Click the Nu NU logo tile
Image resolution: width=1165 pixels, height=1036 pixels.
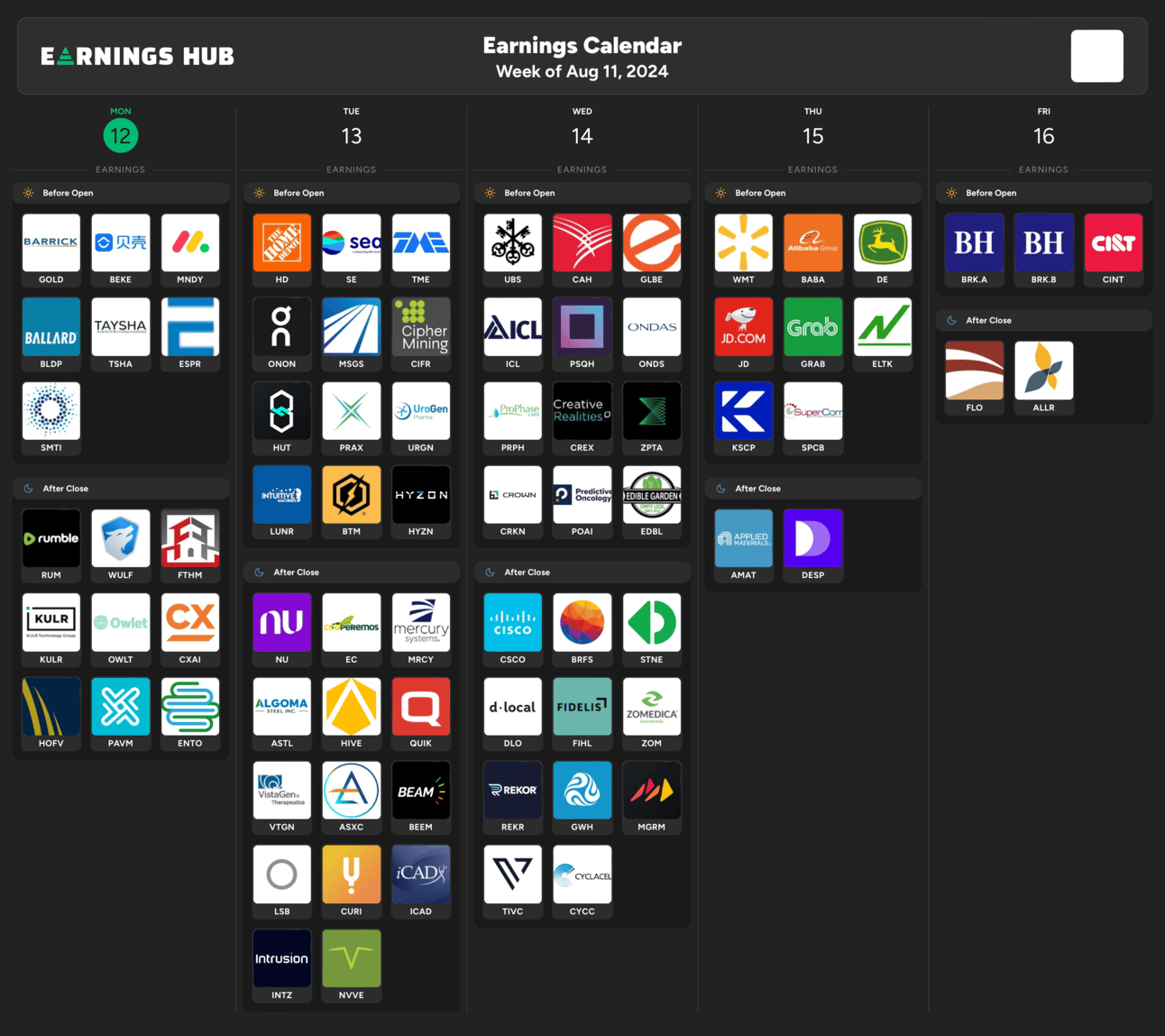tap(282, 629)
